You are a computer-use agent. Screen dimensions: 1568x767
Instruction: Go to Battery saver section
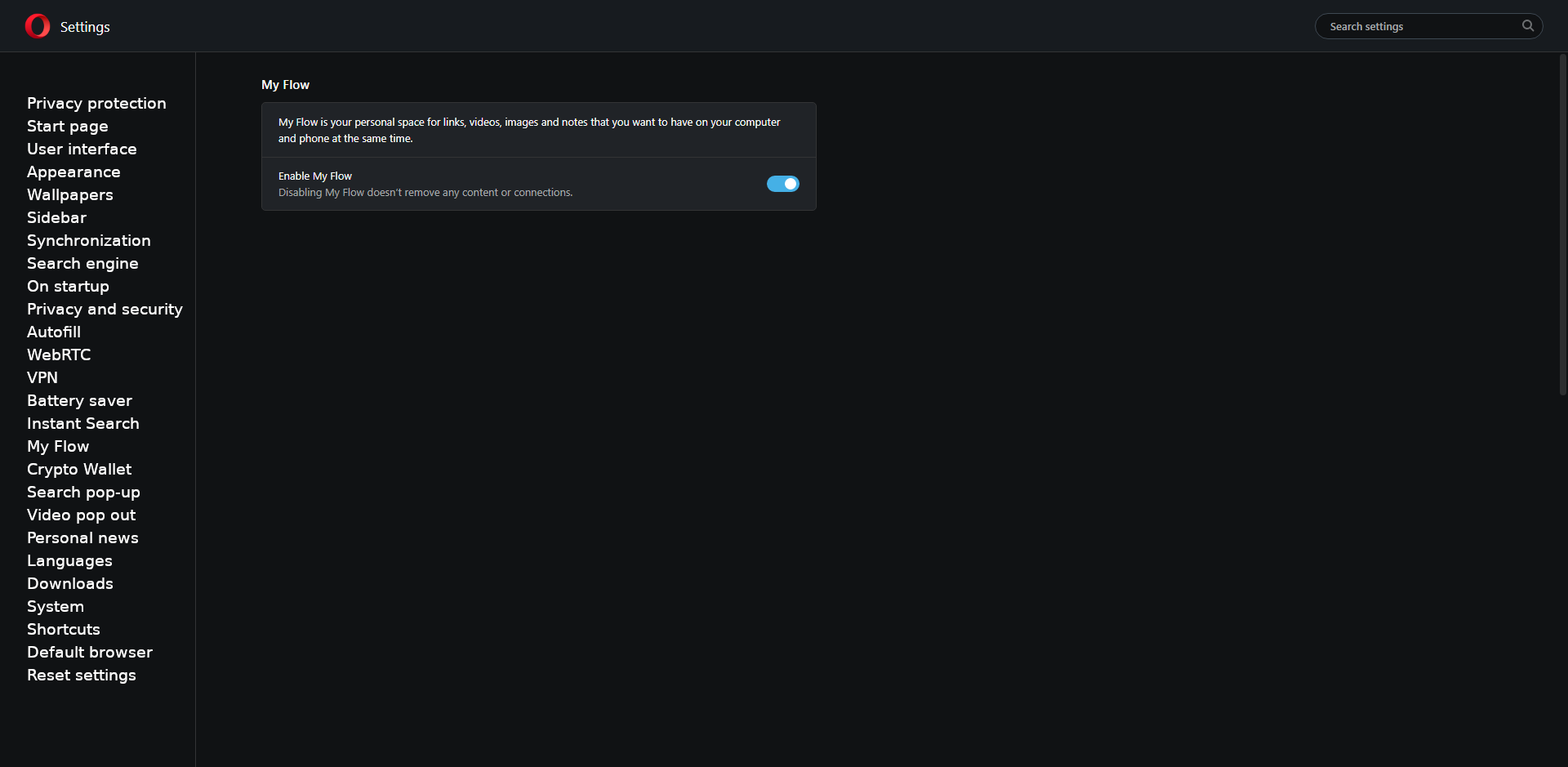[79, 400]
